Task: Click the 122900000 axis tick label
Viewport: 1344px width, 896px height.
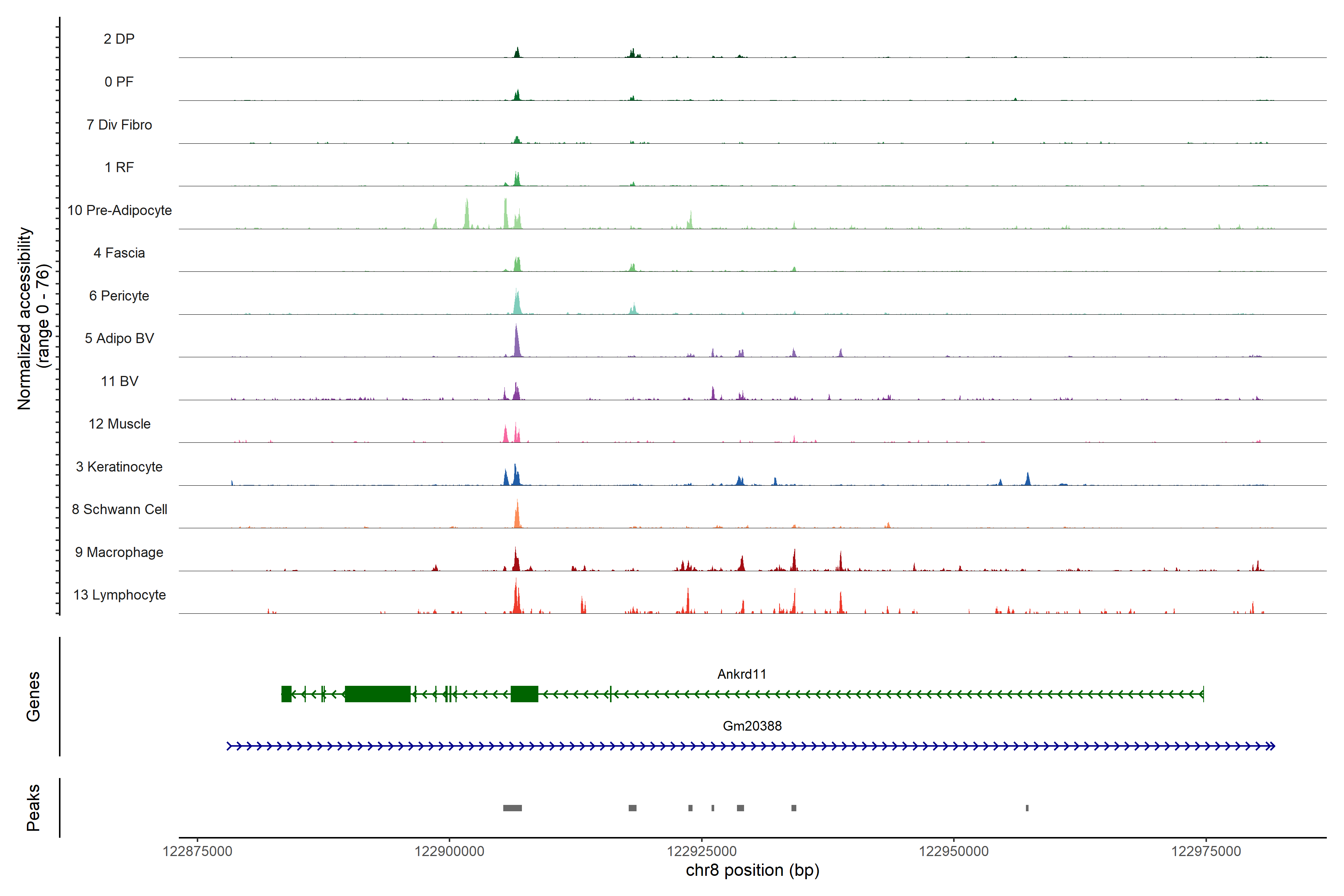Action: (449, 852)
